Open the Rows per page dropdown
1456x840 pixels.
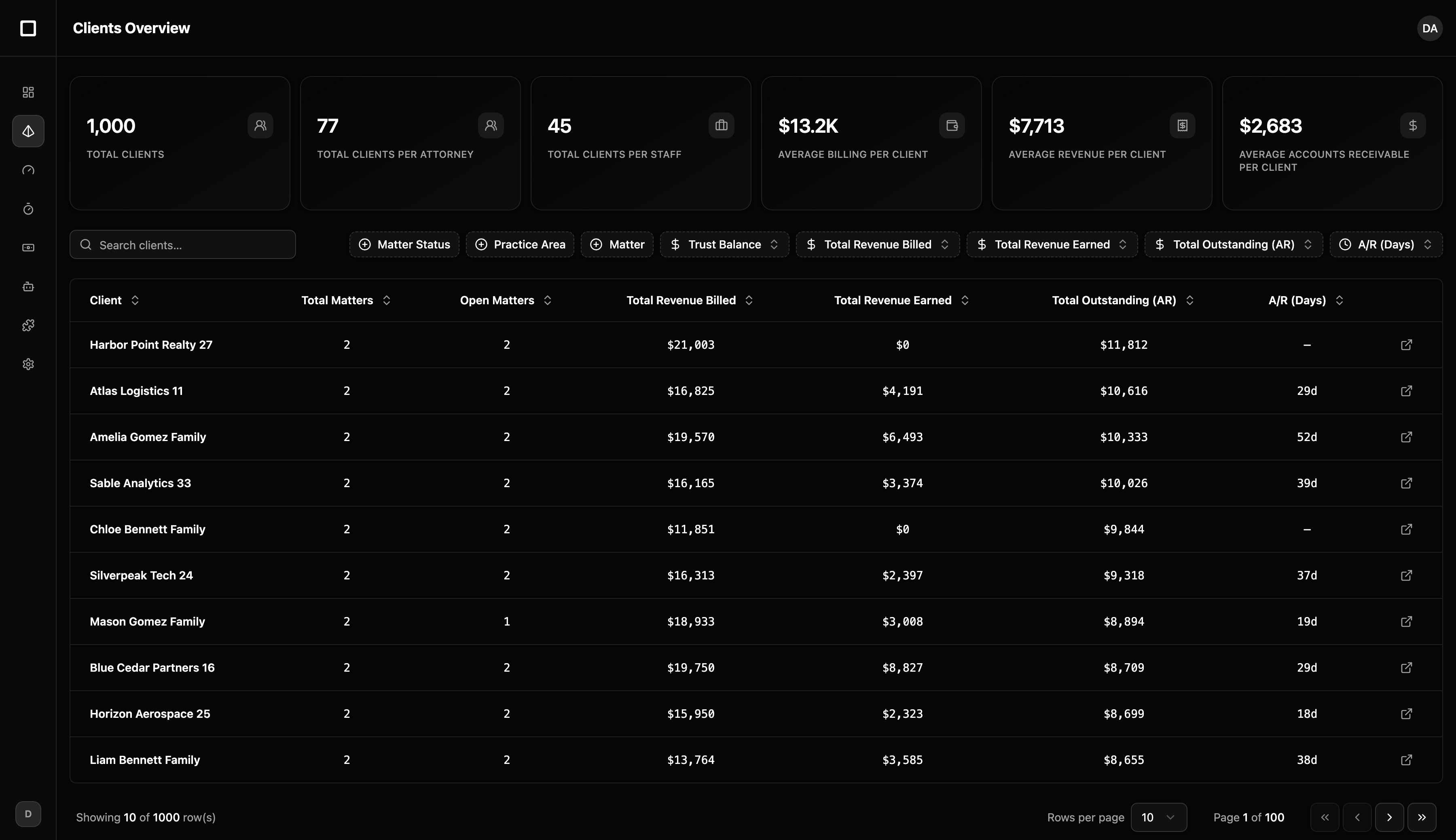[1158, 817]
